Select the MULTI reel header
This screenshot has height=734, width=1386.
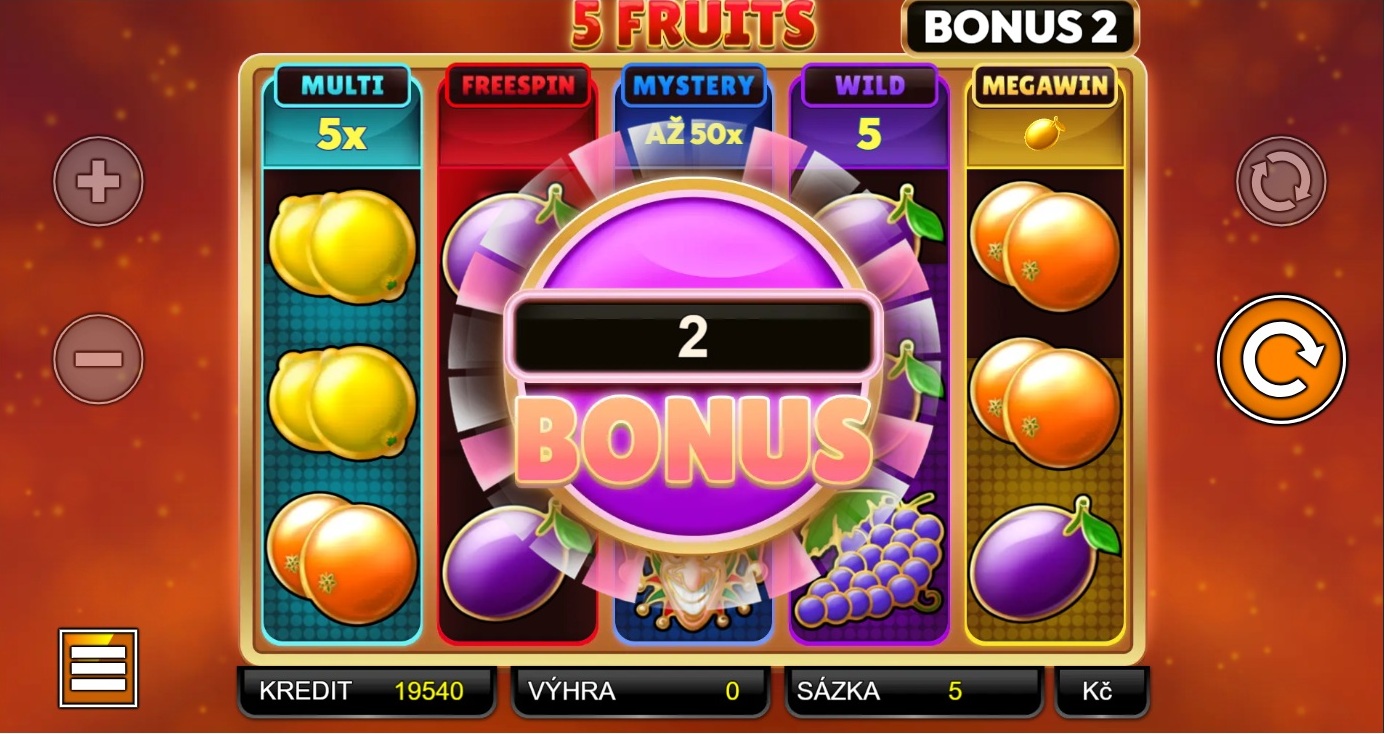click(343, 86)
